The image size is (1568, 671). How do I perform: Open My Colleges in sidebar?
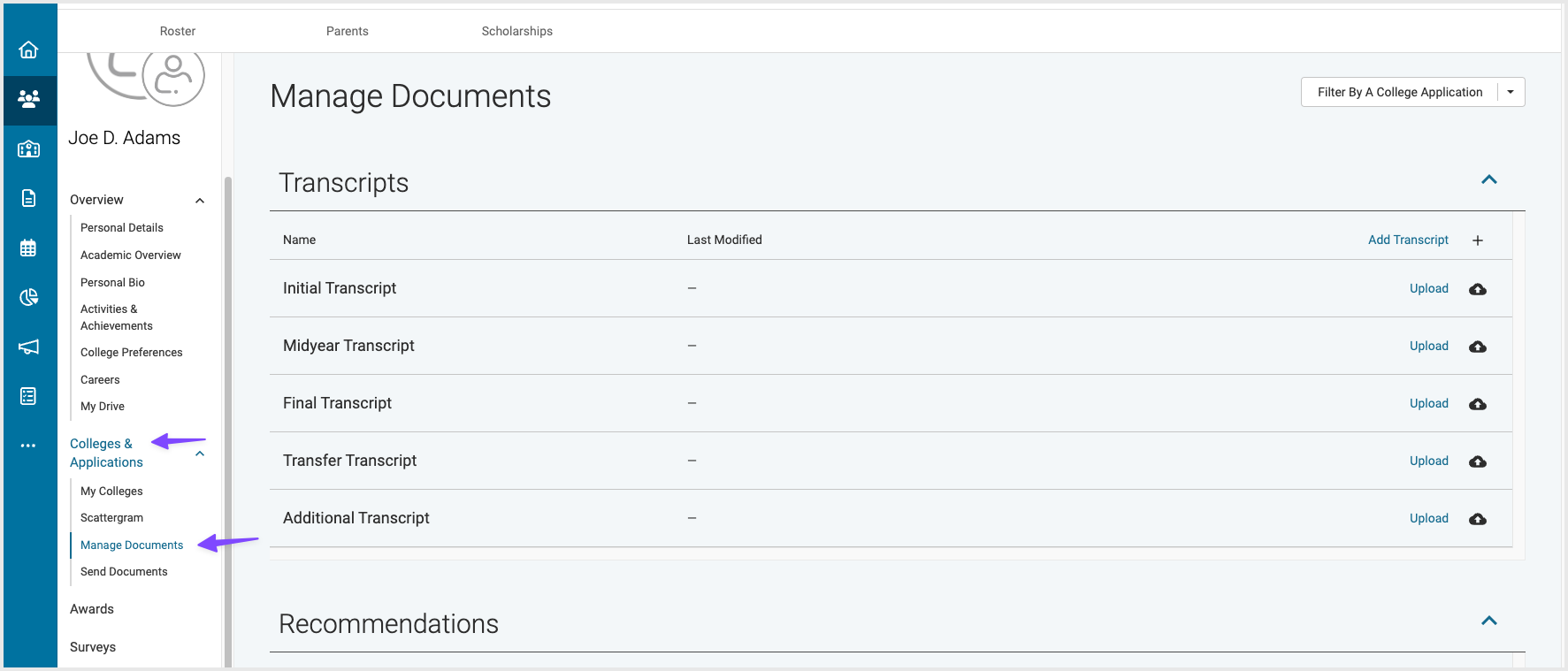point(111,491)
